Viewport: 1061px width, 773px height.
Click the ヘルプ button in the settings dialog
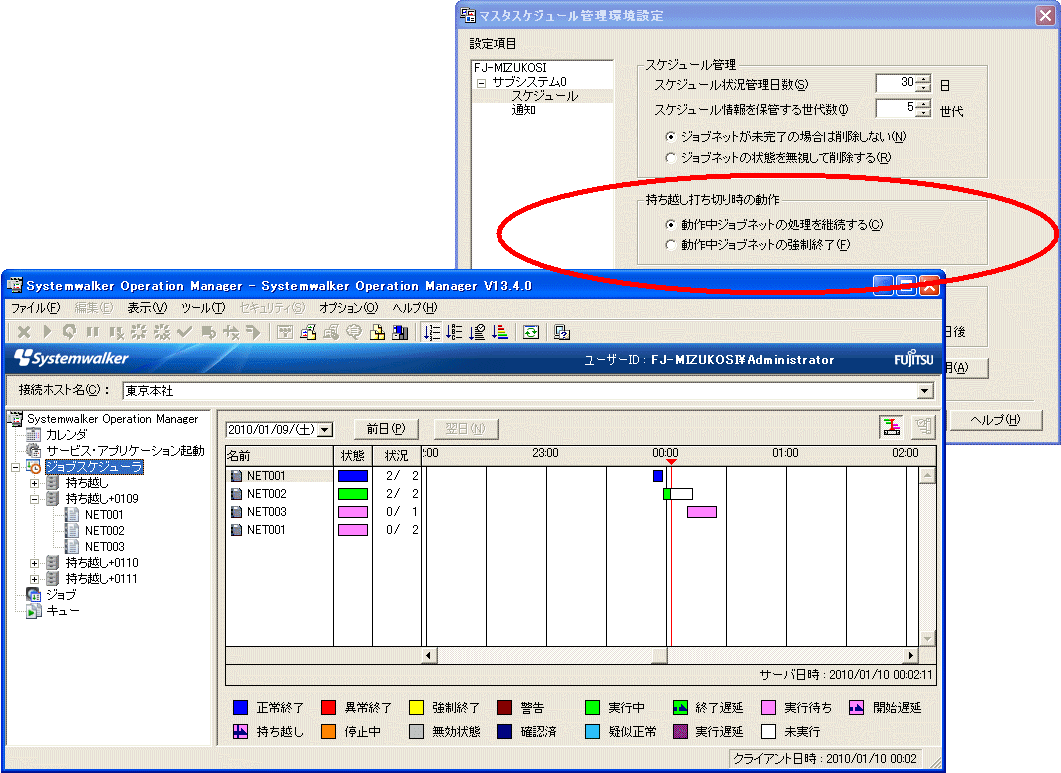click(x=995, y=420)
